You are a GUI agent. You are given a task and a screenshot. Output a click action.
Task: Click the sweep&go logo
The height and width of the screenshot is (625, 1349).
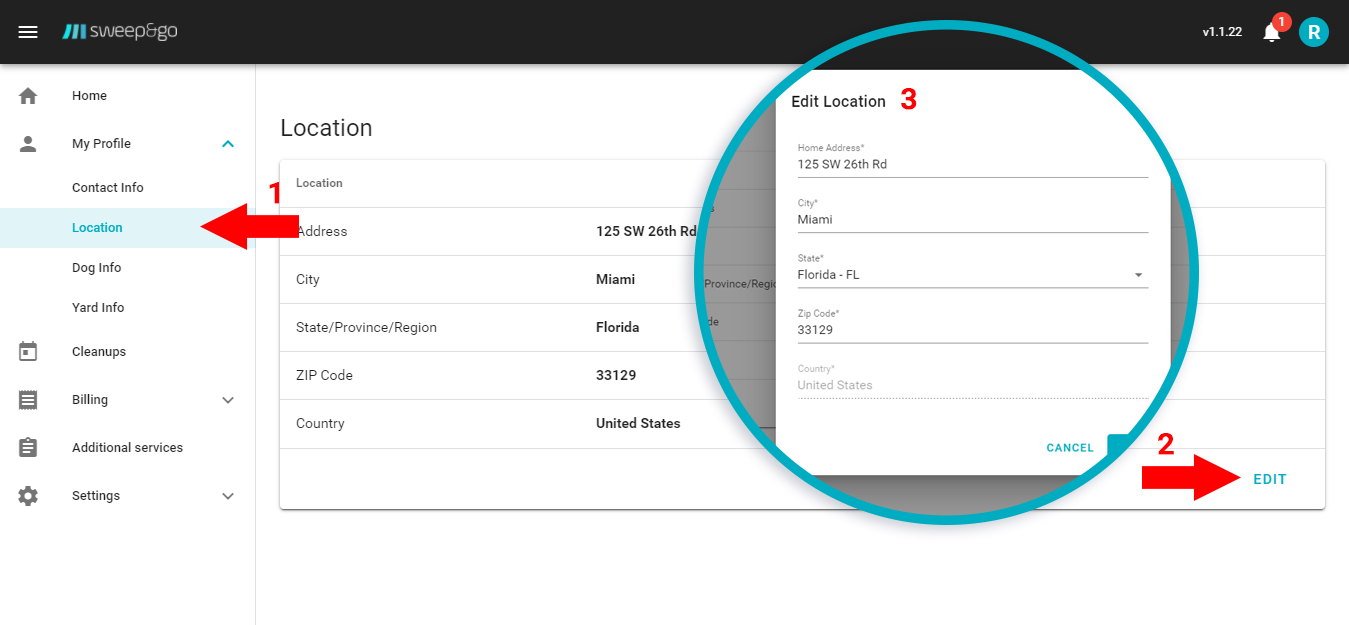120,32
